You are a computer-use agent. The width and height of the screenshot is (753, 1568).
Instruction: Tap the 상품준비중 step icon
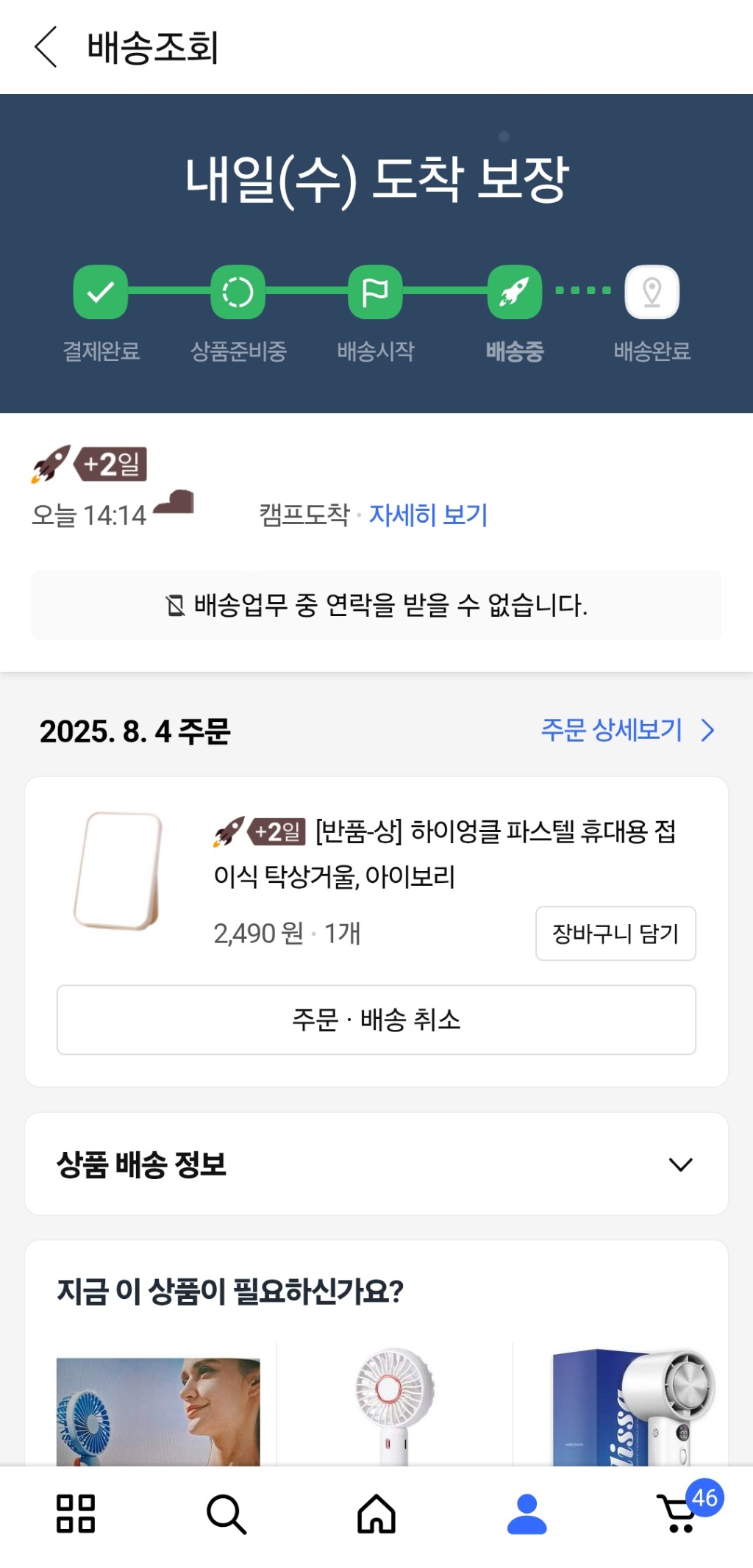tap(238, 292)
